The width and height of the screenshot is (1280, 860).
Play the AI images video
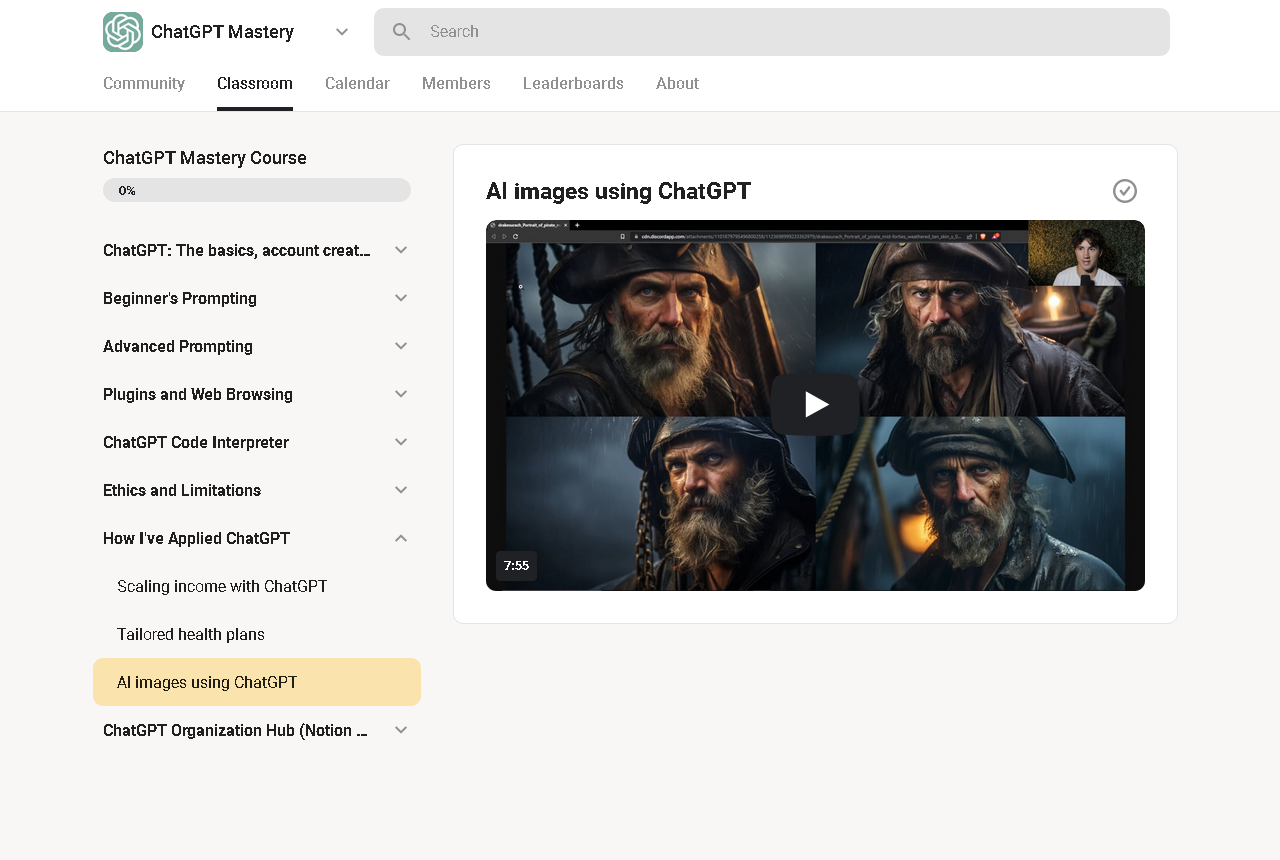[x=815, y=404]
